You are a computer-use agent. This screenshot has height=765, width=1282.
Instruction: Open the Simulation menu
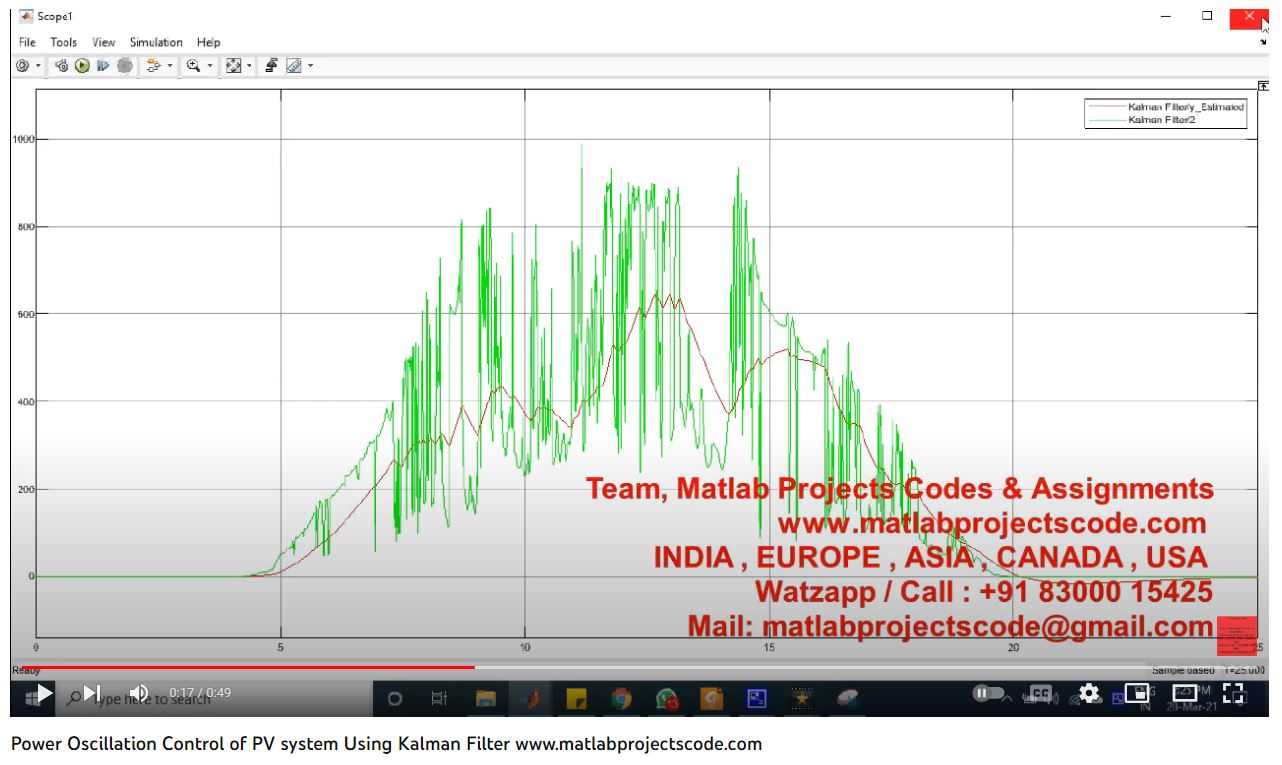156,42
